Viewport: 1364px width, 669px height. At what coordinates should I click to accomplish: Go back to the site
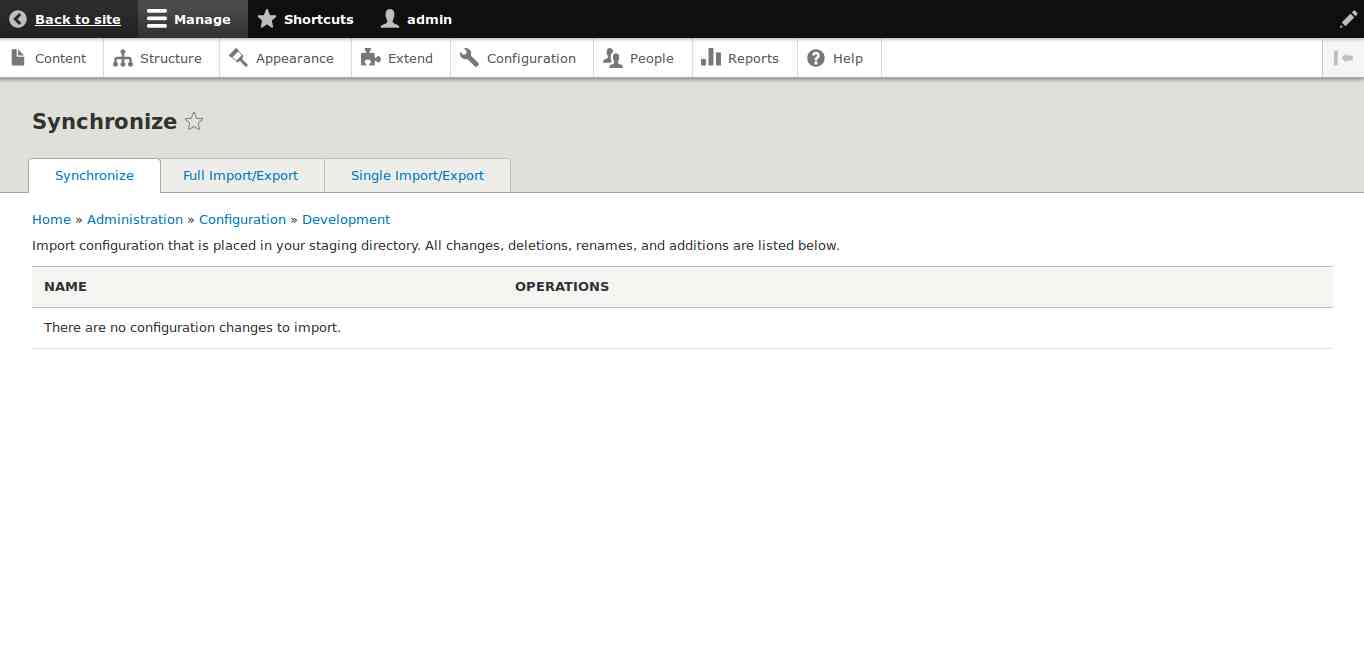(x=66, y=18)
